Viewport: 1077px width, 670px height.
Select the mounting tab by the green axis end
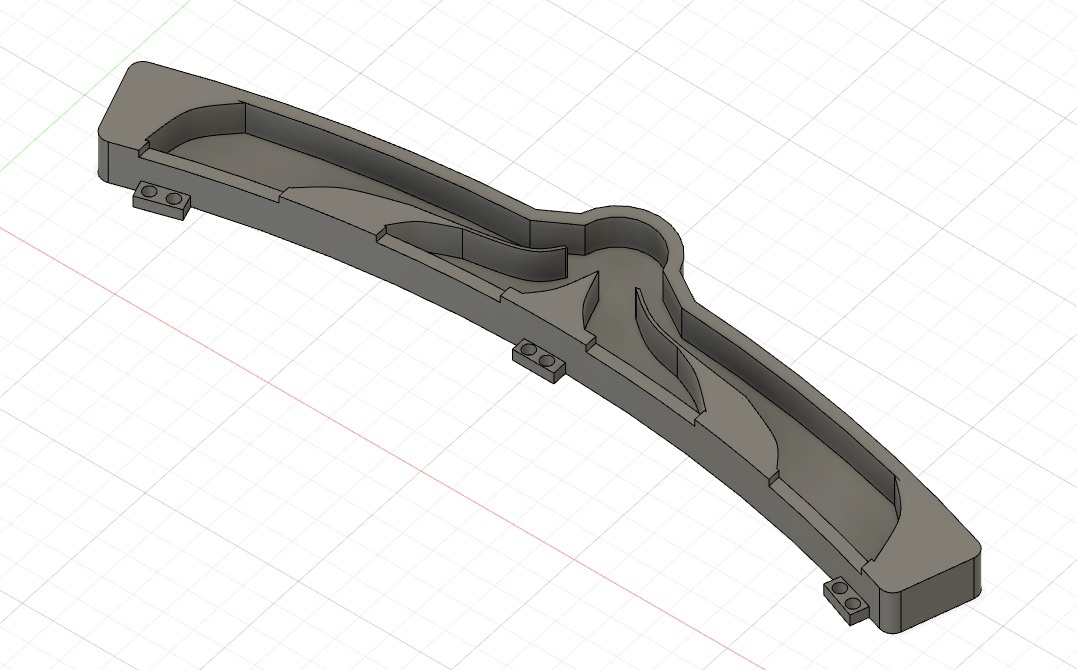coord(161,200)
